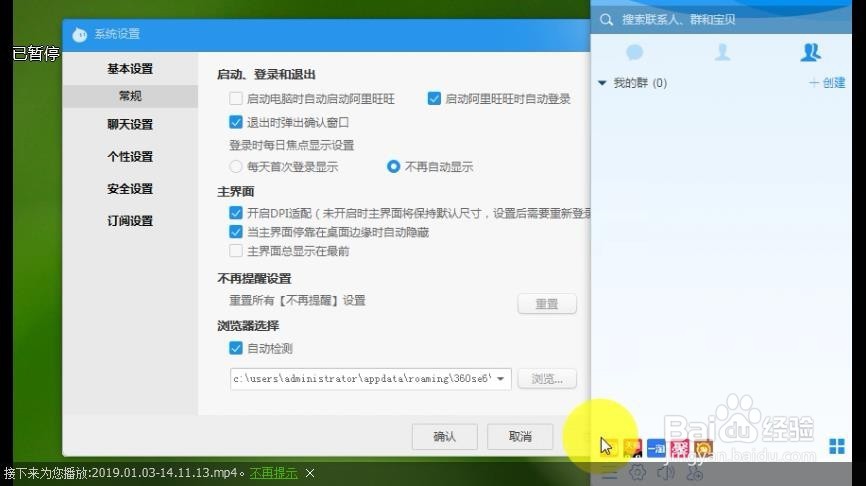The width and height of the screenshot is (866, 486).
Task: Open the browser path dropdown arrow
Action: [500, 379]
